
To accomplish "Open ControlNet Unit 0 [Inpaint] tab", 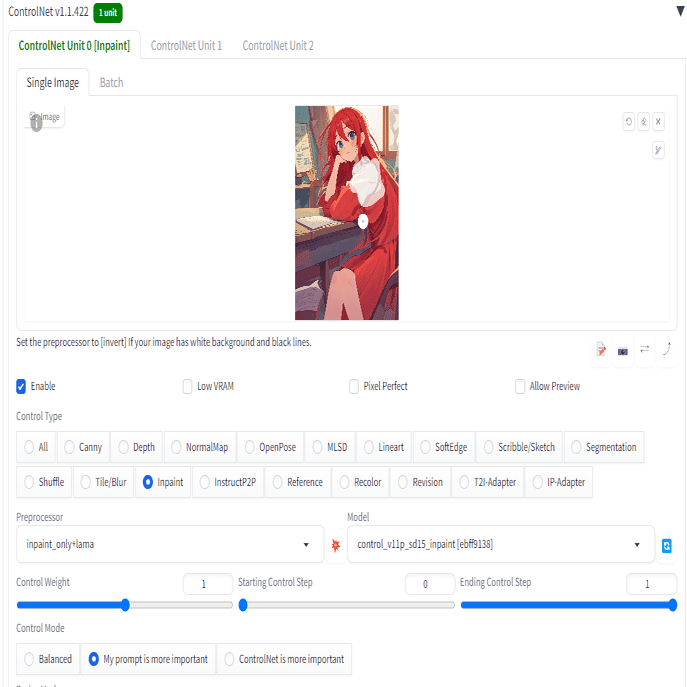I will (74, 46).
